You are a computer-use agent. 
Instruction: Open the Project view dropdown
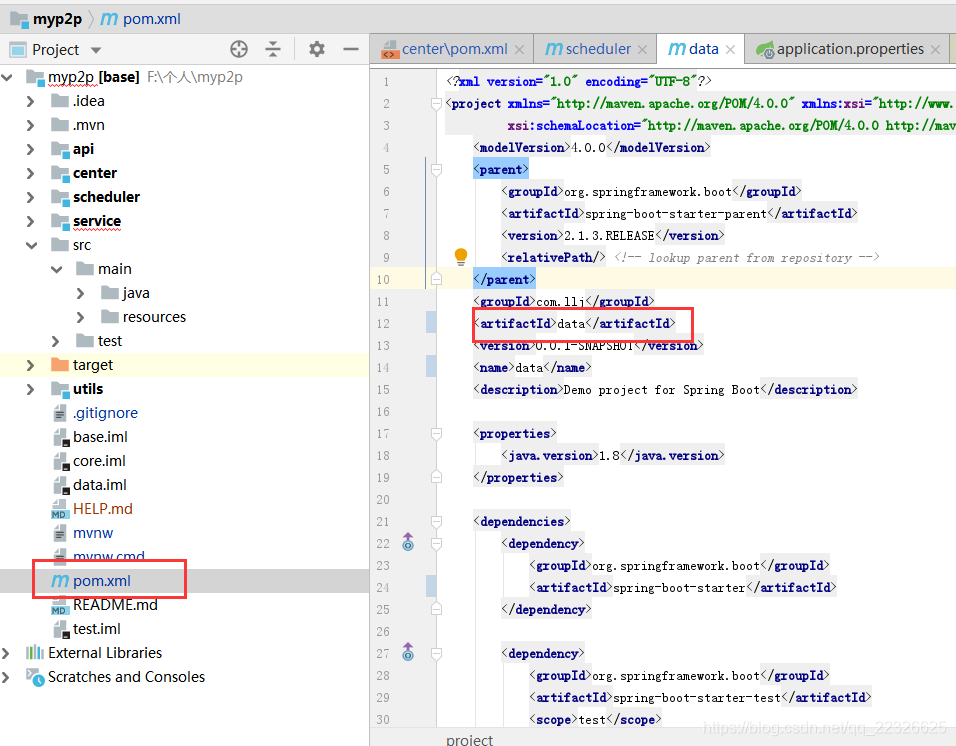coord(96,50)
